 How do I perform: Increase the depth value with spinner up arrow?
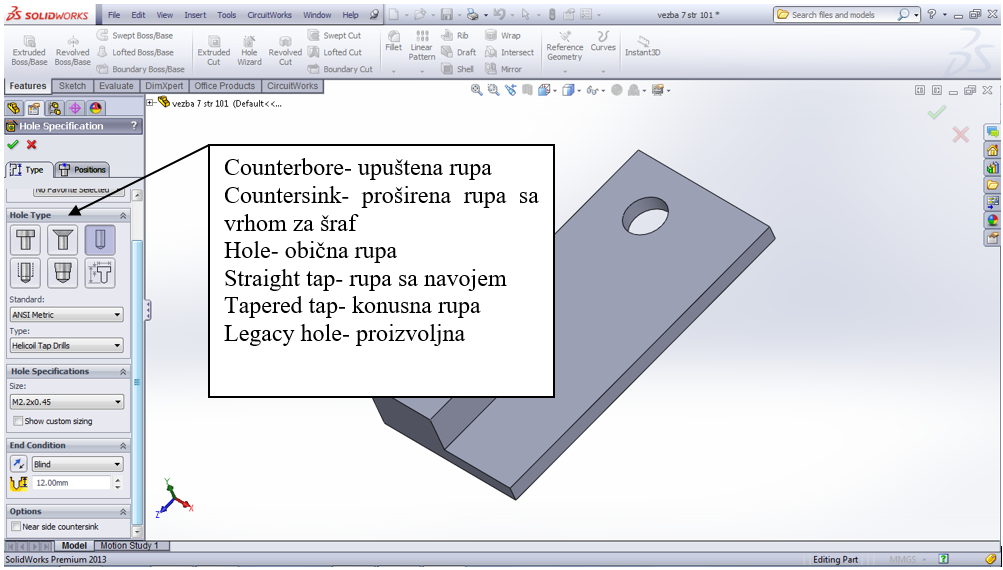coord(118,479)
